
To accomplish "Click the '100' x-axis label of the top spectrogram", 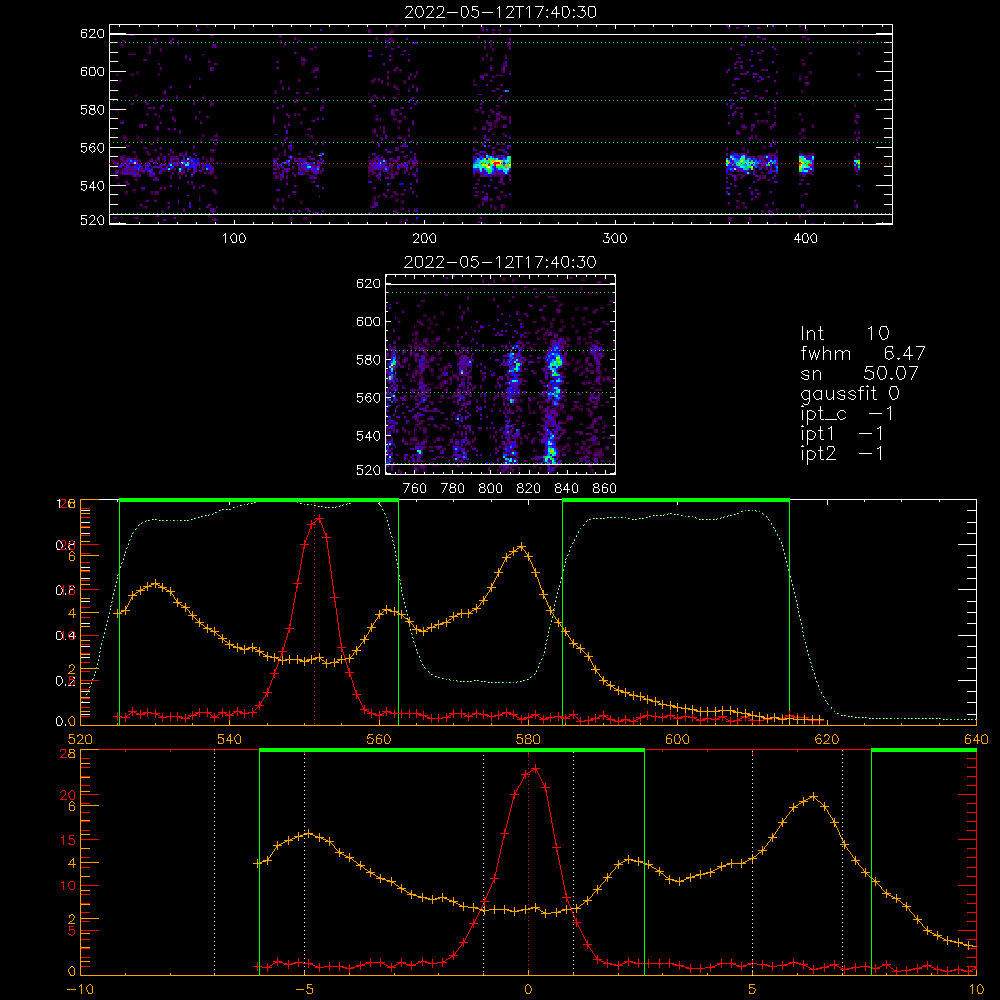I will pyautogui.click(x=234, y=239).
